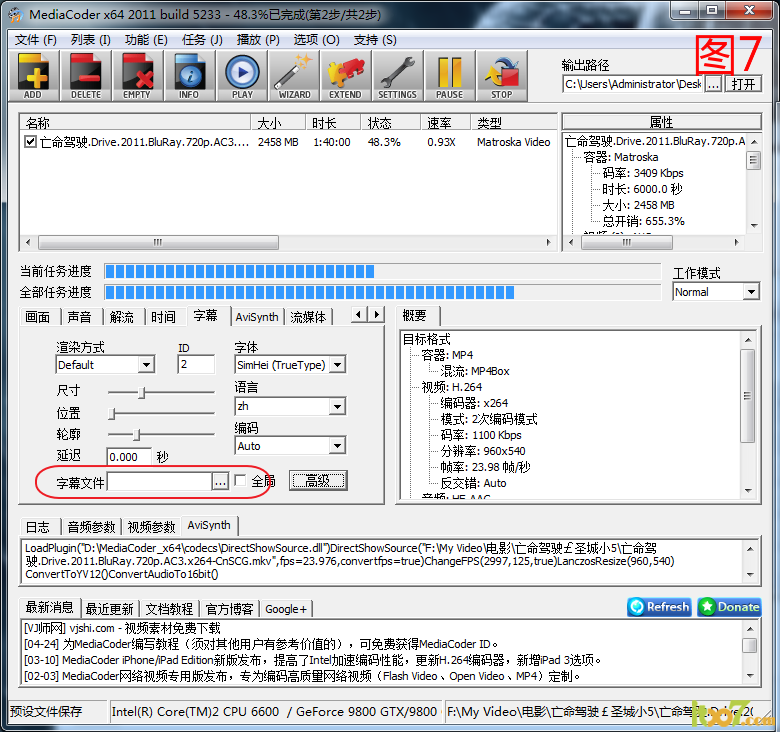
Task: Expand the 工作模式 Normal dropdown
Action: (x=751, y=292)
